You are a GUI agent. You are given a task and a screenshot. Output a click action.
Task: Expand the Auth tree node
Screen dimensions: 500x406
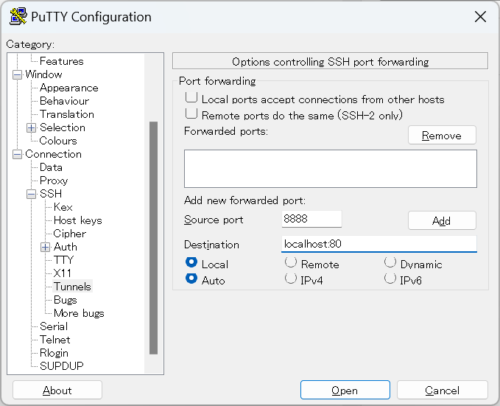tap(45, 247)
